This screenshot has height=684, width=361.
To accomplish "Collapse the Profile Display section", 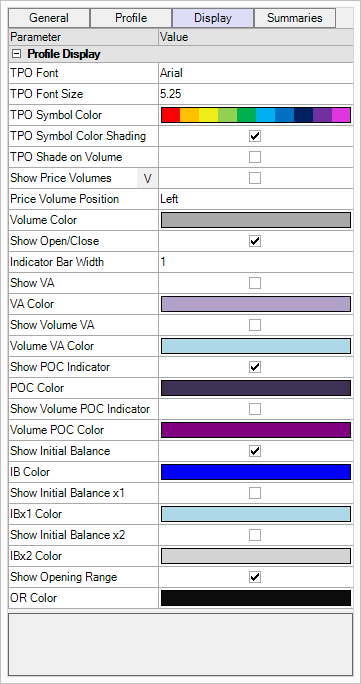I will (x=16, y=54).
